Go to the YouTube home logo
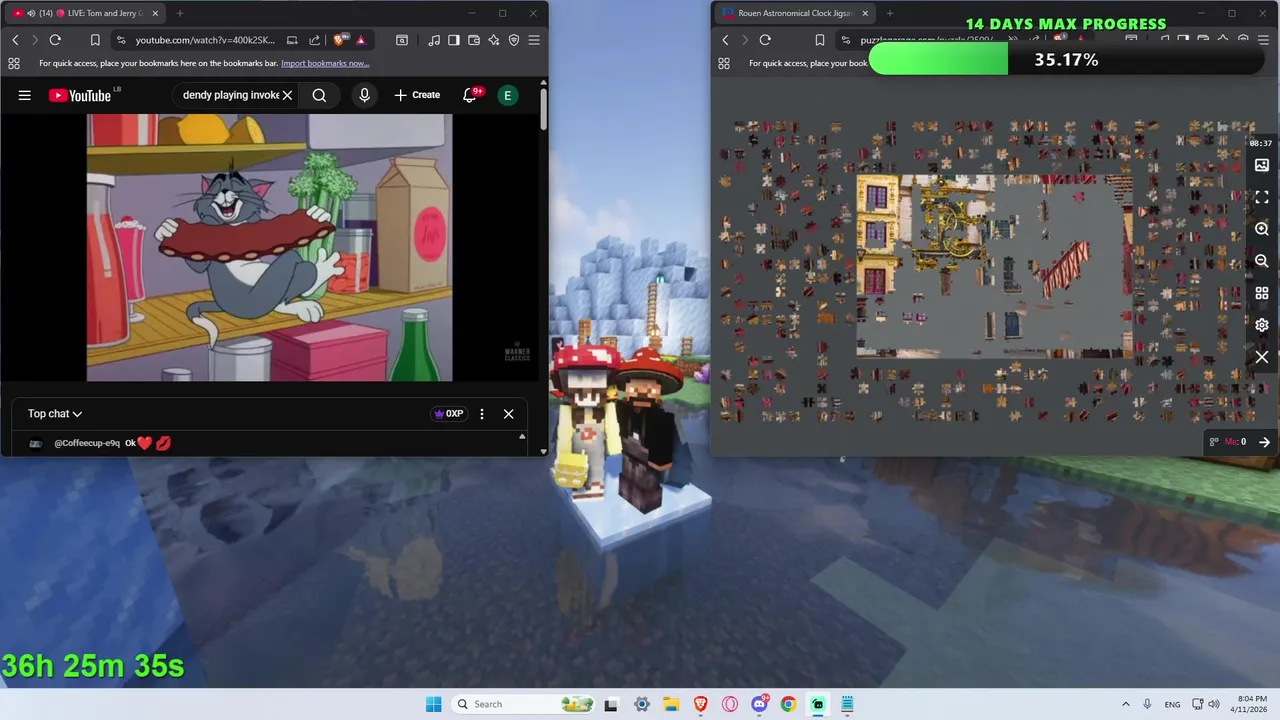The height and width of the screenshot is (720, 1280). (80, 95)
